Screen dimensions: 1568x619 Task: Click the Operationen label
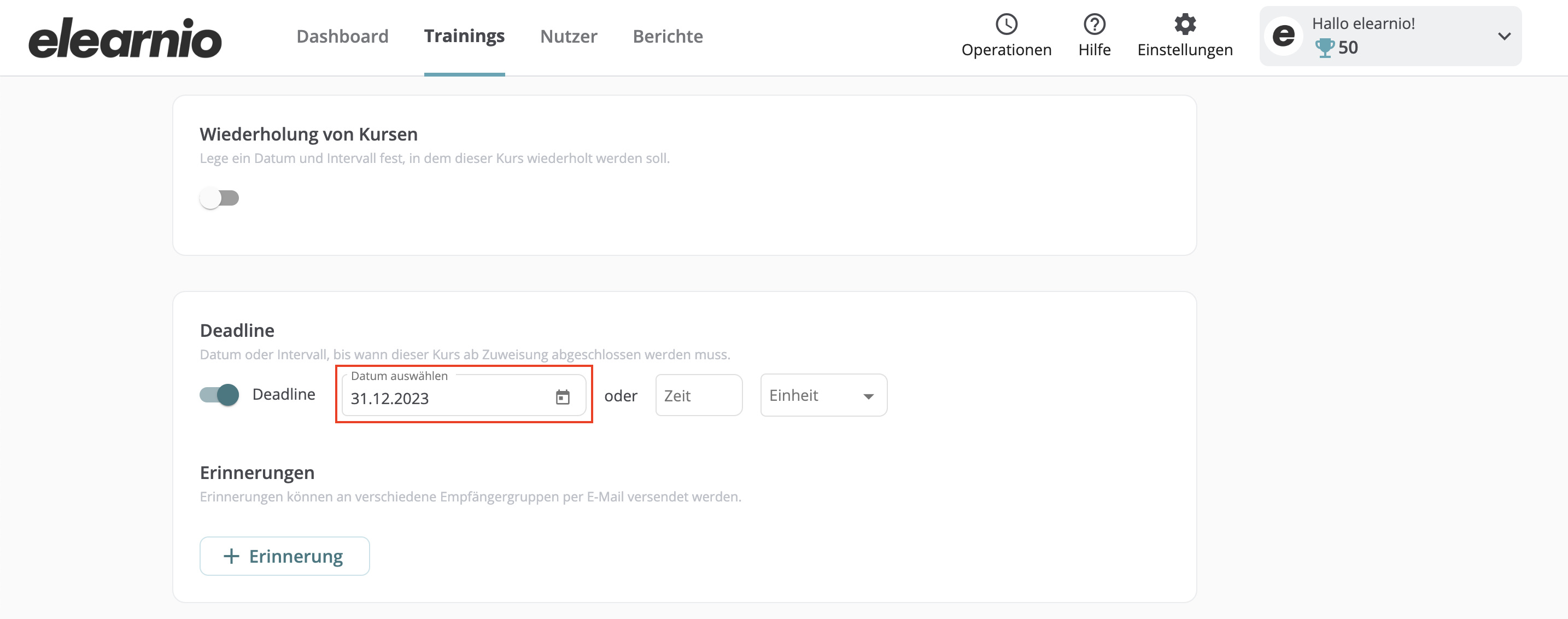click(x=1006, y=50)
